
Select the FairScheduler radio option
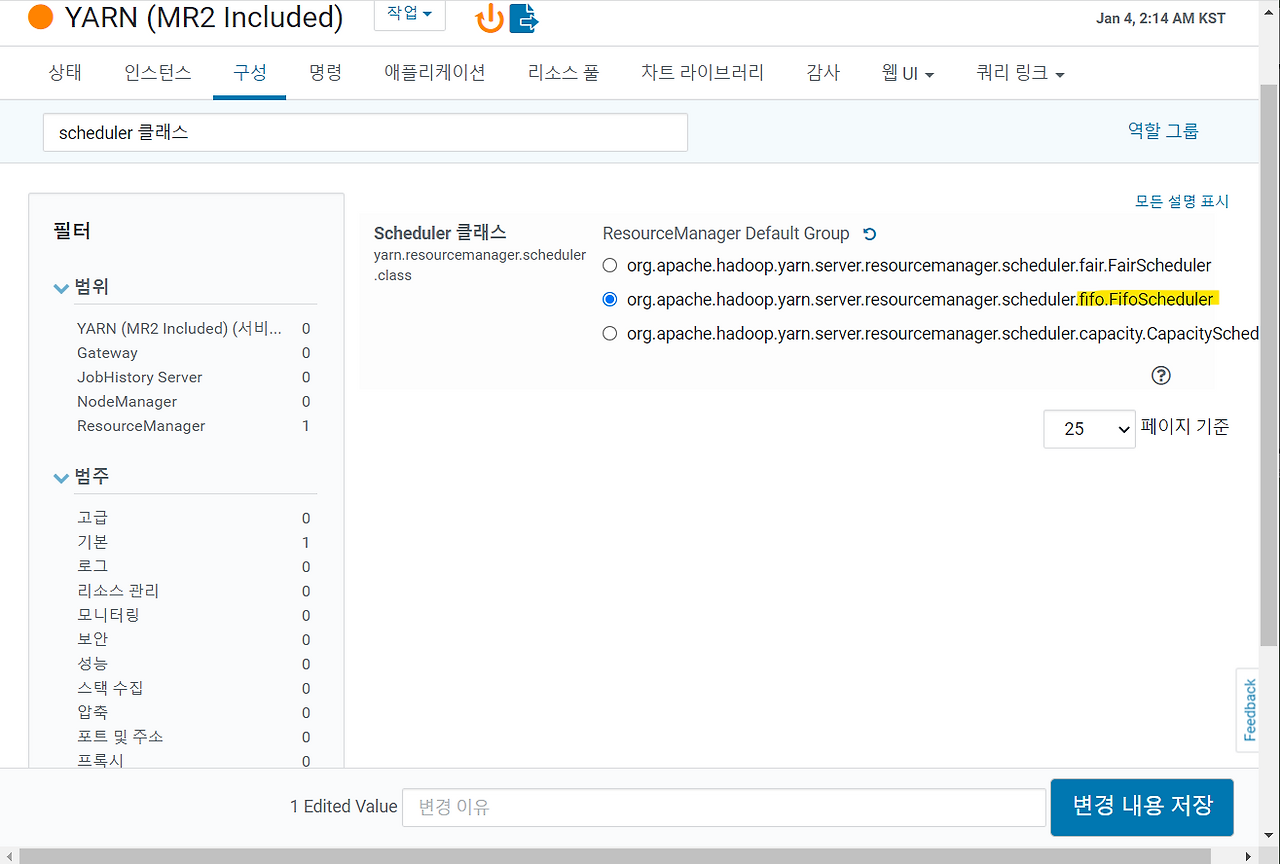[610, 266]
